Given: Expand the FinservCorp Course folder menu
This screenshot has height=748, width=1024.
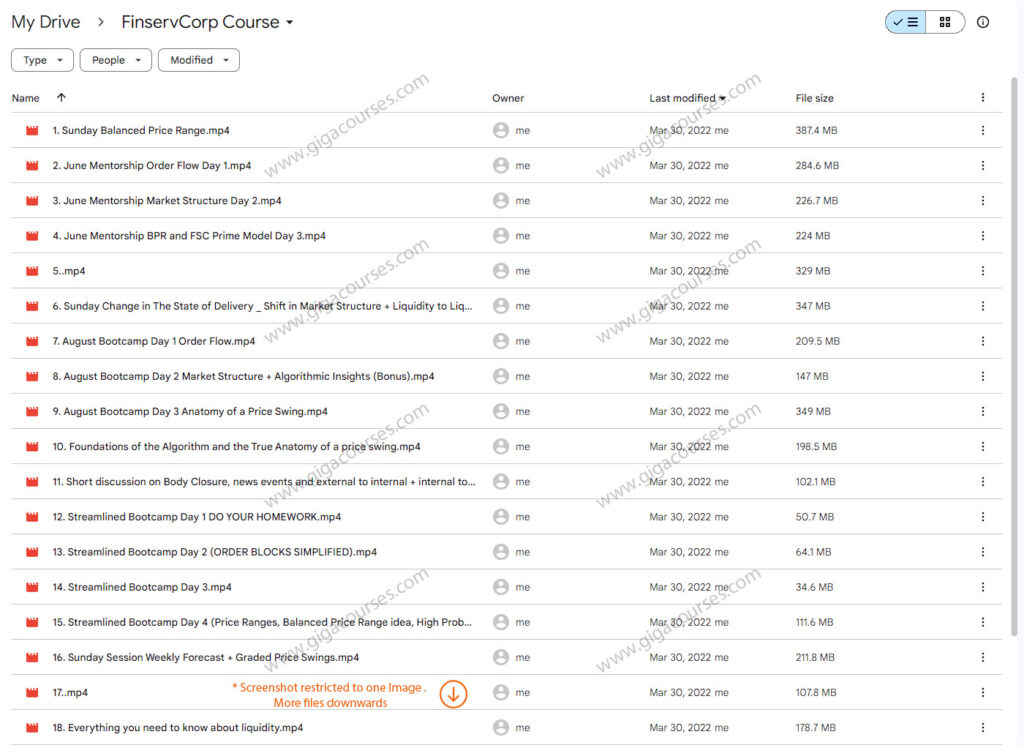Looking at the screenshot, I should click(x=288, y=21).
